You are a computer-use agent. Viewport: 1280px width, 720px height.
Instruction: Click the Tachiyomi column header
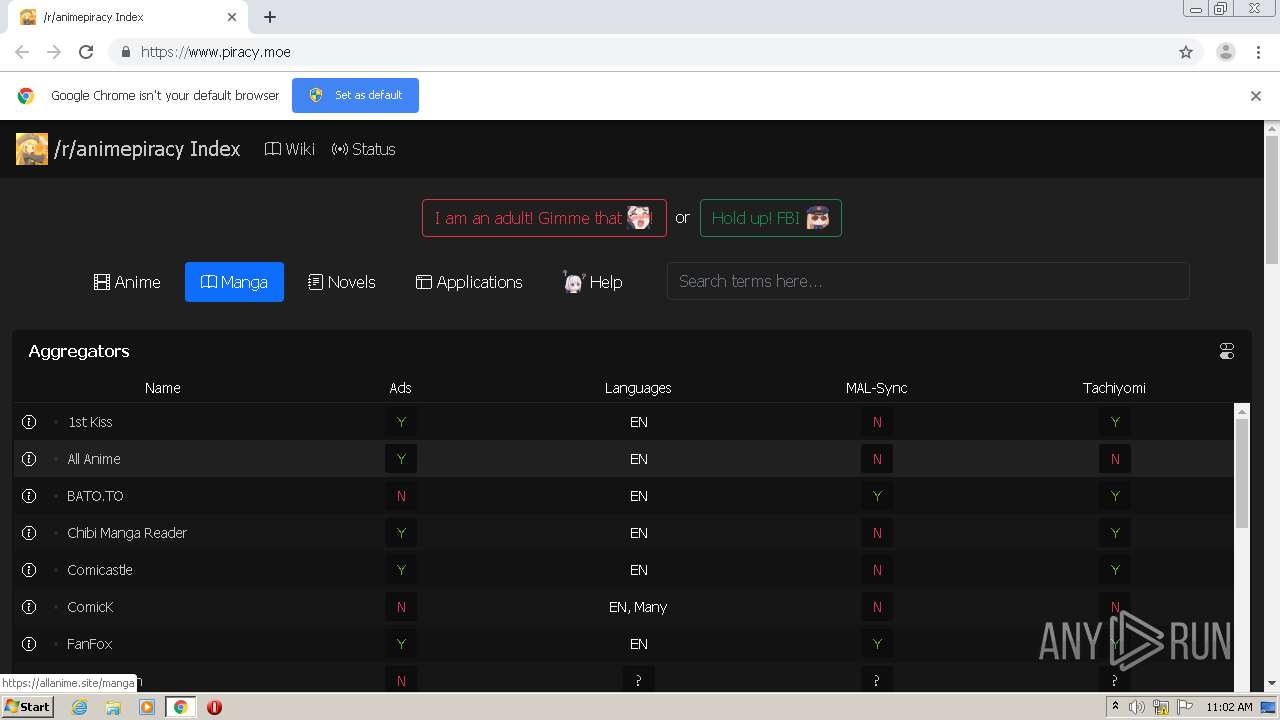tap(1114, 388)
